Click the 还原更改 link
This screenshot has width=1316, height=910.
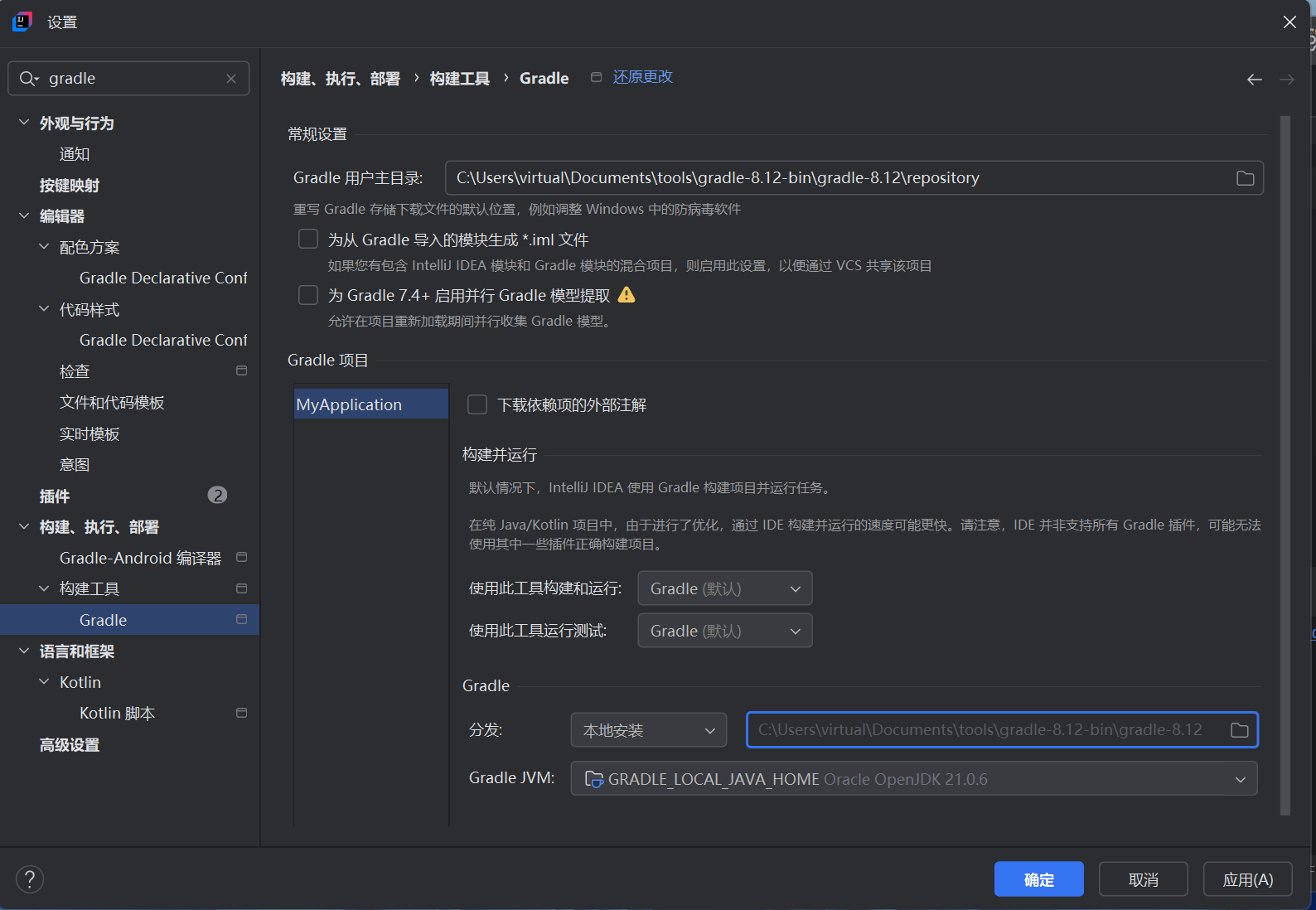(642, 77)
